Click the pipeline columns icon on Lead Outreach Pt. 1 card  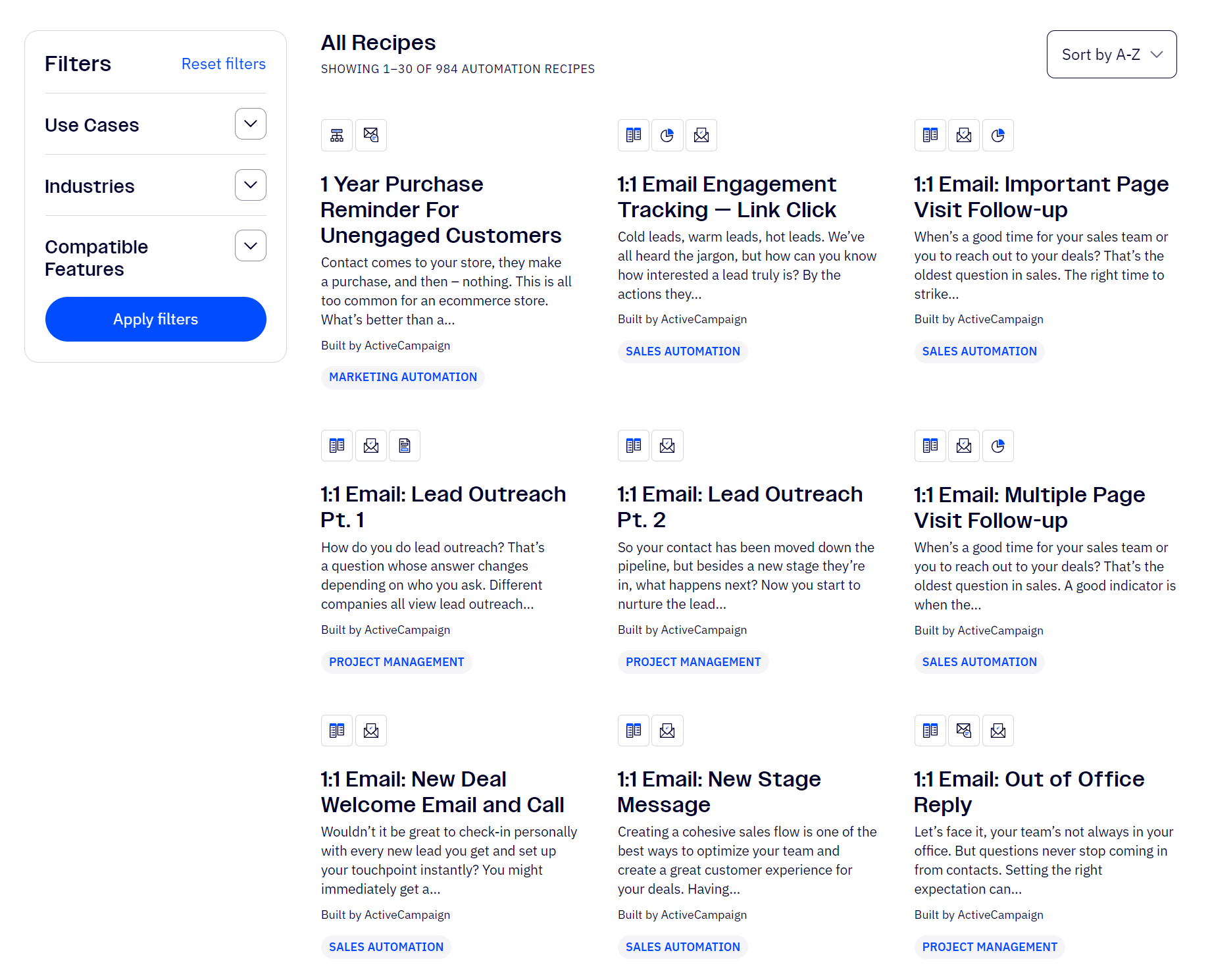pyautogui.click(x=337, y=446)
